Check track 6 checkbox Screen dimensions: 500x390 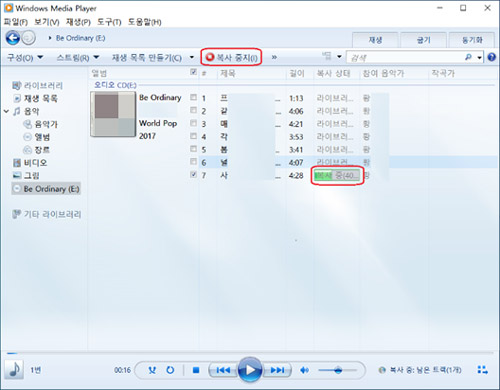(x=193, y=161)
